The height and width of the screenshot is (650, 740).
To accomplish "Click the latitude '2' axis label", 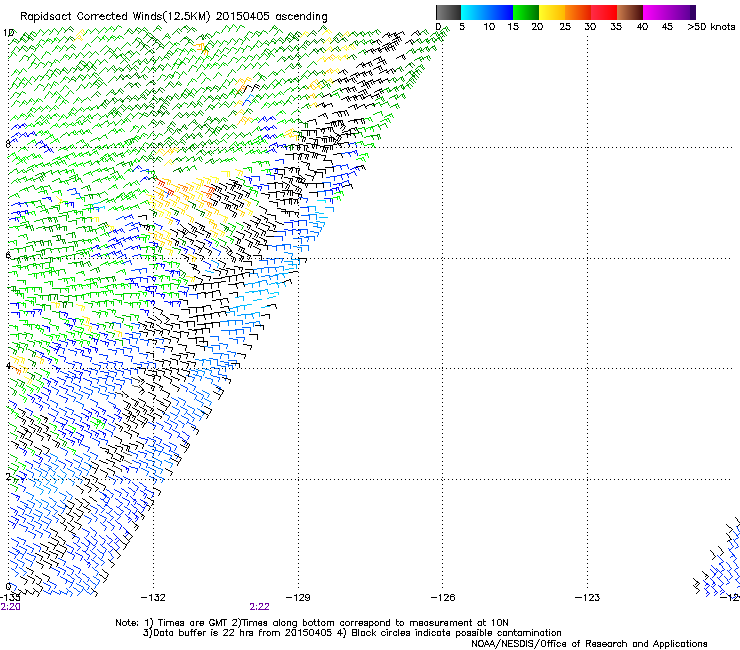I will coord(8,477).
